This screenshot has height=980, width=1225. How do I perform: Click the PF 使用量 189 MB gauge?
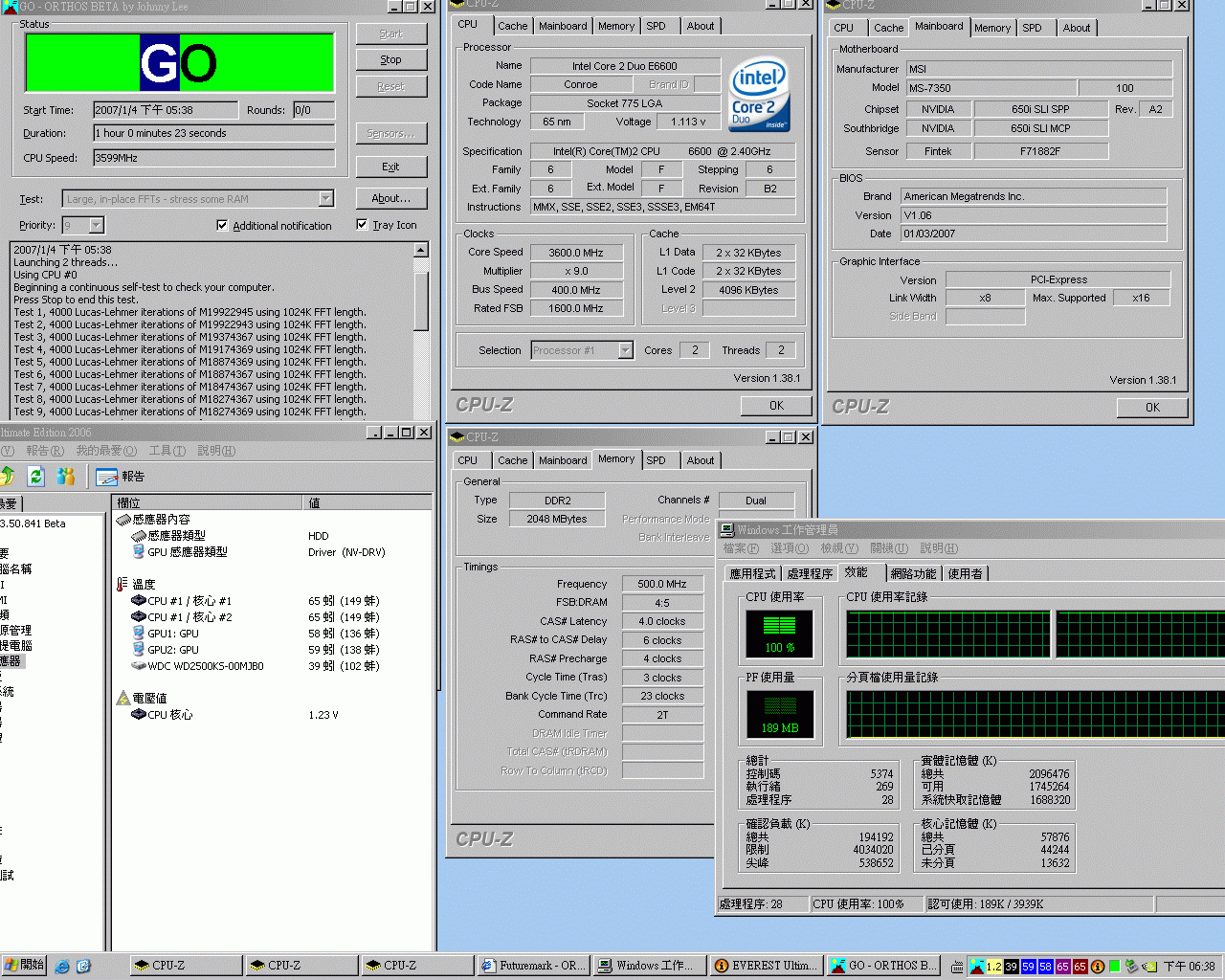pyautogui.click(x=780, y=714)
